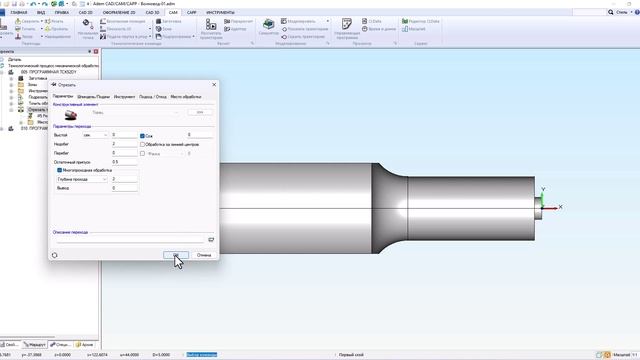Click the Архив bottom panel tab
640x360 pixels.
pyautogui.click(x=84, y=345)
